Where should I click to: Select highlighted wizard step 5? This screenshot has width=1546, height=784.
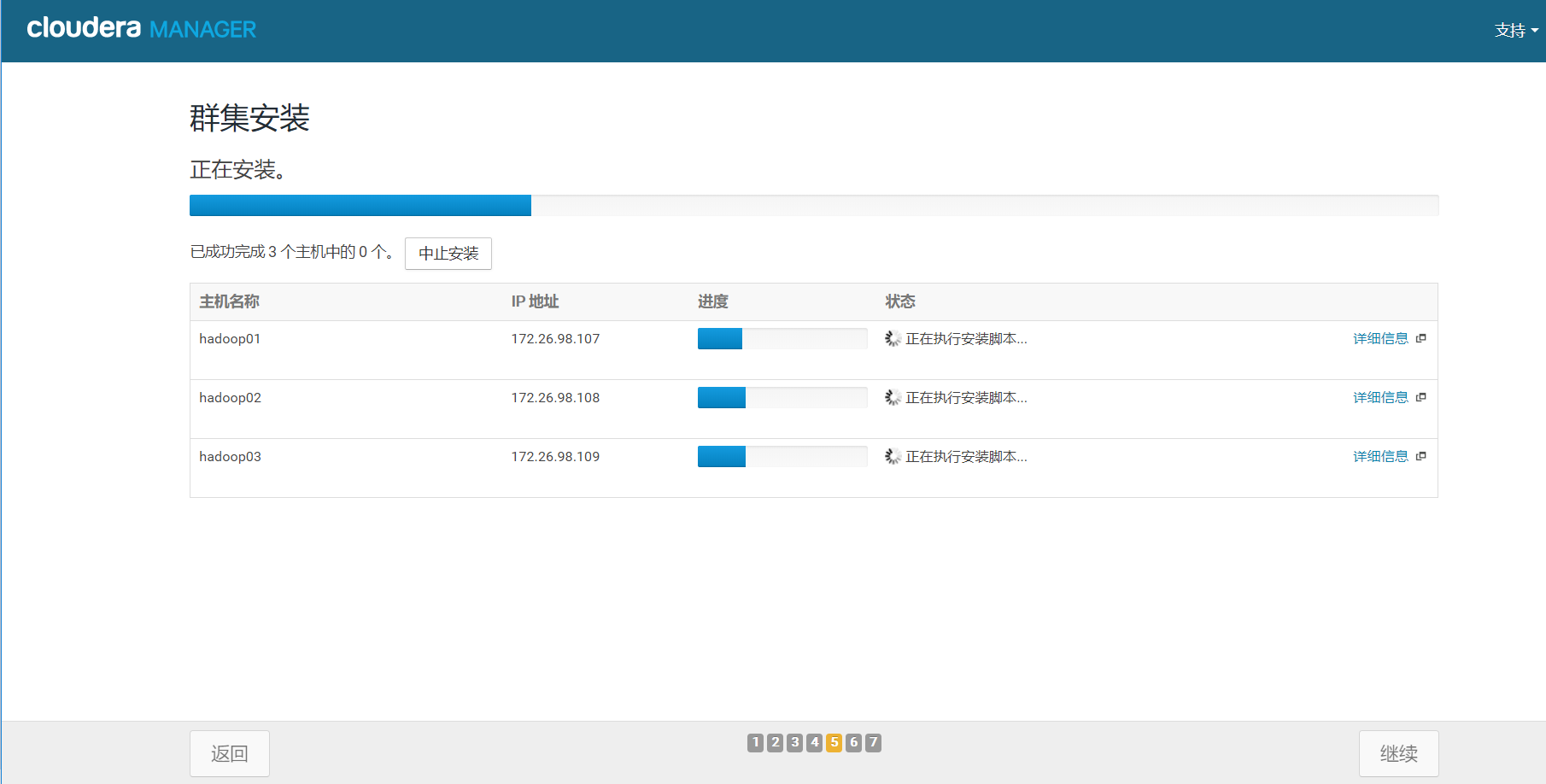[834, 743]
